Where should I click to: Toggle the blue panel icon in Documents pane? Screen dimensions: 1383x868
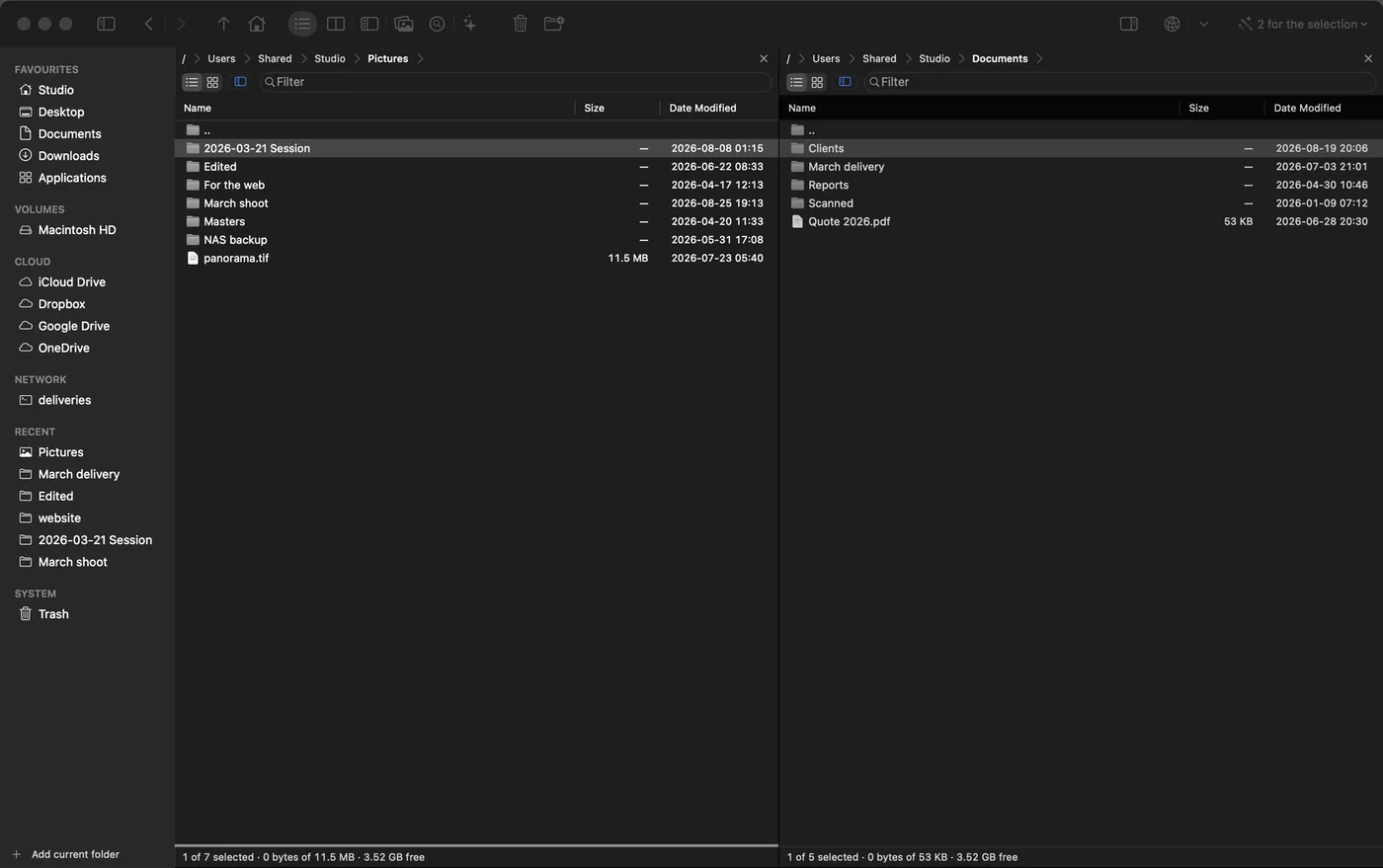(845, 82)
